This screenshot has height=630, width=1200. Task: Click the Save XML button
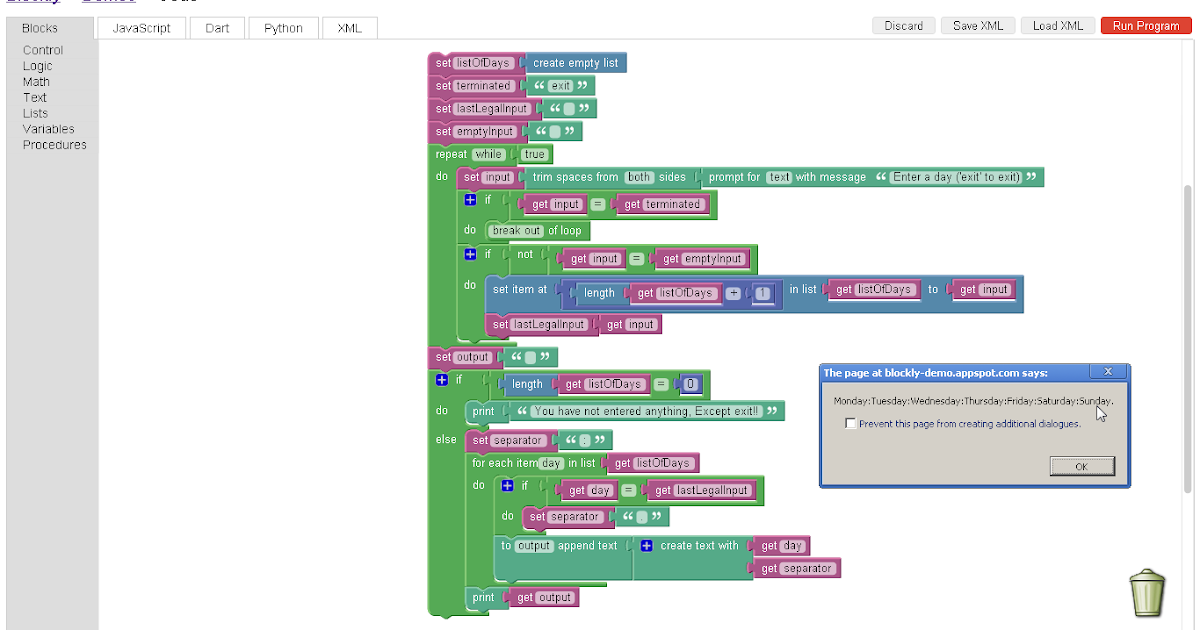(x=977, y=25)
